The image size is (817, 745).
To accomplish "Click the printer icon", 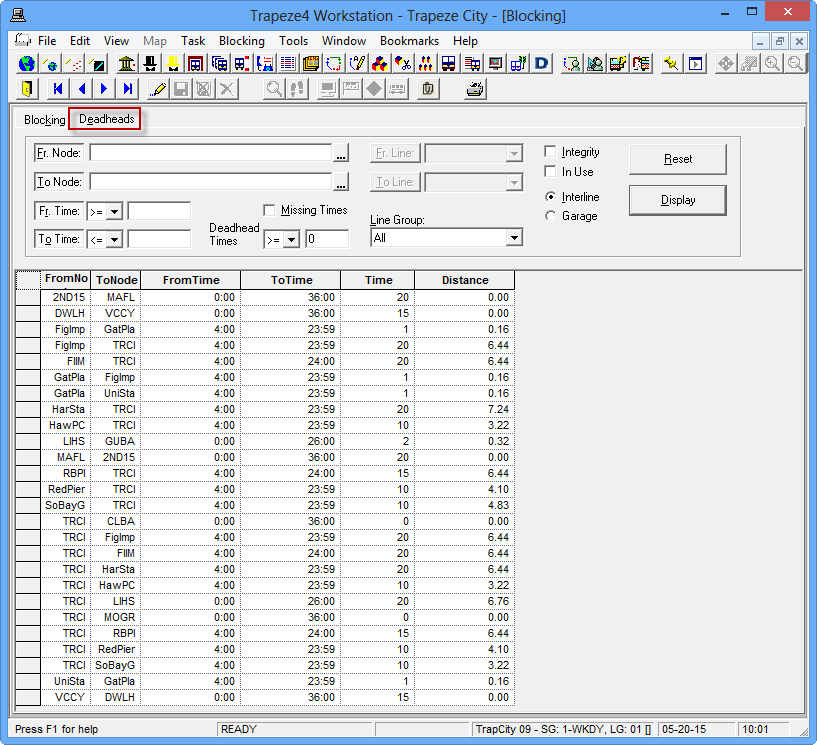I will coord(475,89).
